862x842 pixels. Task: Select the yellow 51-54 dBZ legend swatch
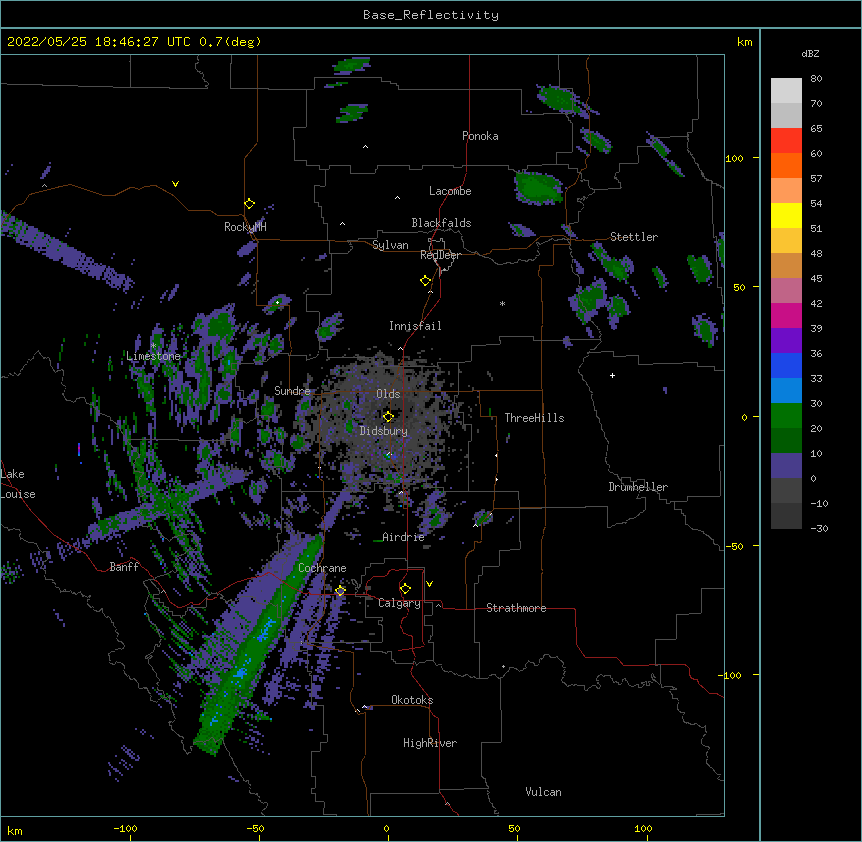786,215
